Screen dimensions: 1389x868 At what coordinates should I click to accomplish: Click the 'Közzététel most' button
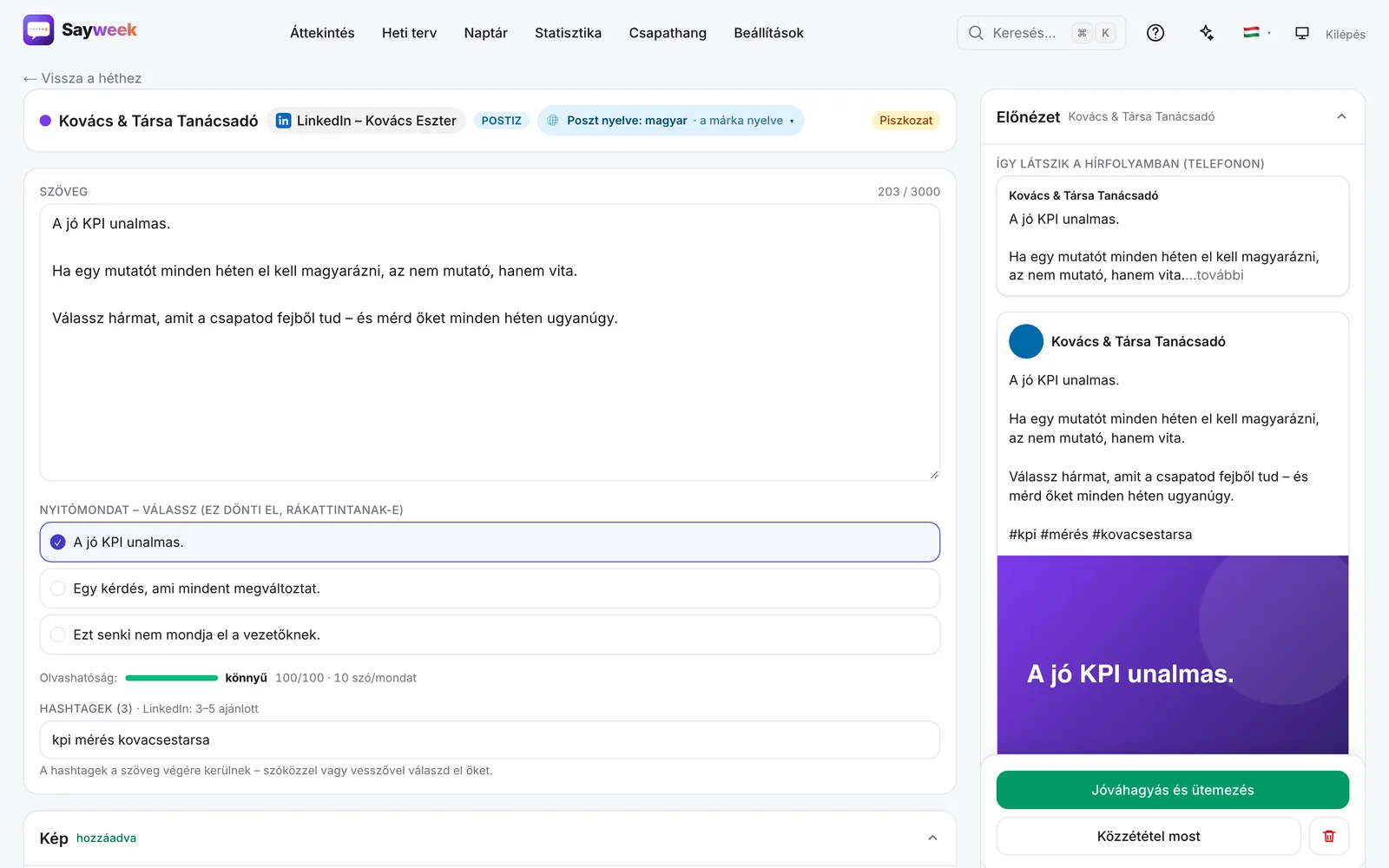coord(1149,836)
